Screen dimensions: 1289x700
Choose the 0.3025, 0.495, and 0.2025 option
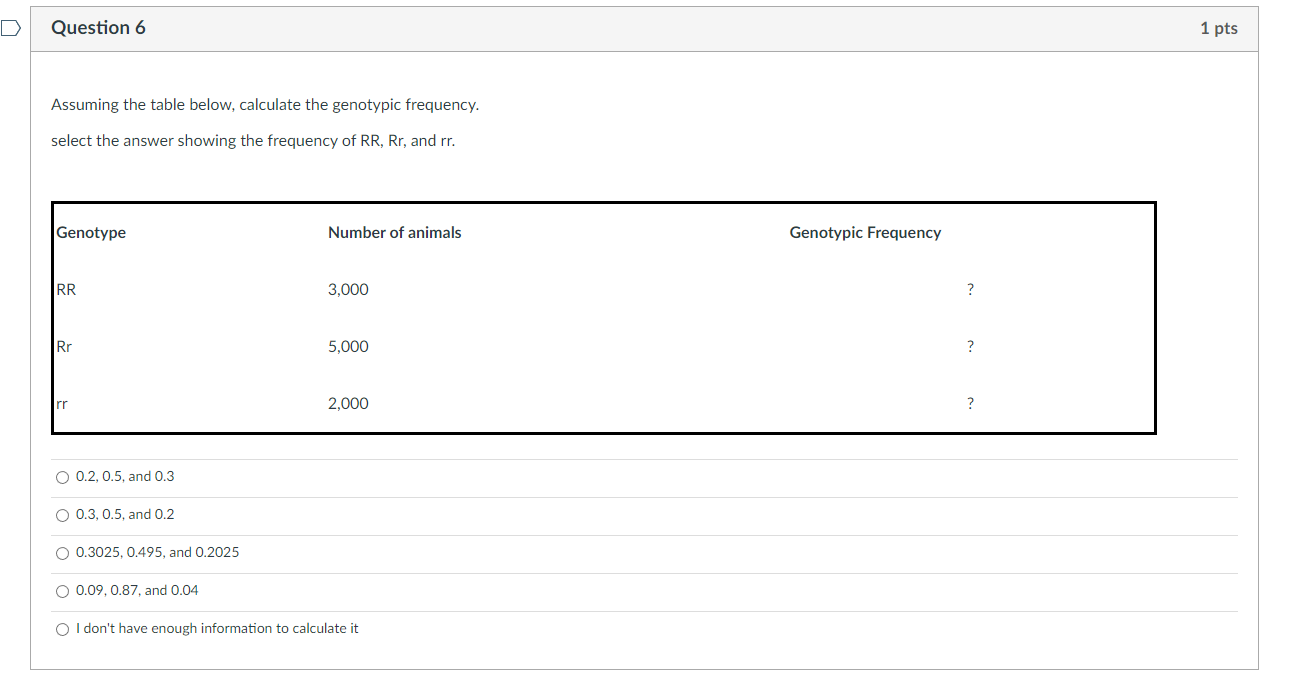tap(61, 553)
